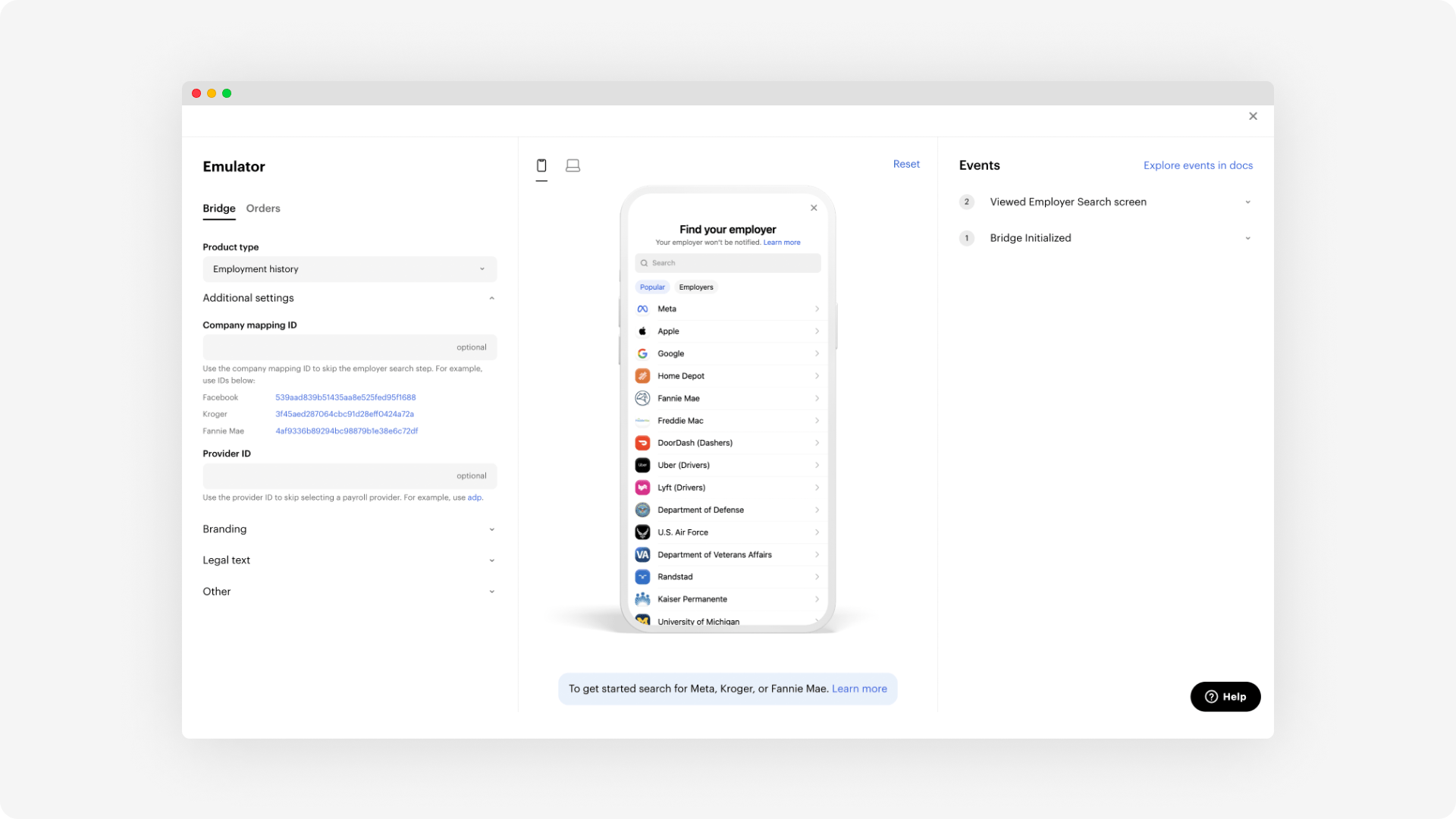
Task: Close the phone employer search modal
Action: coord(814,208)
